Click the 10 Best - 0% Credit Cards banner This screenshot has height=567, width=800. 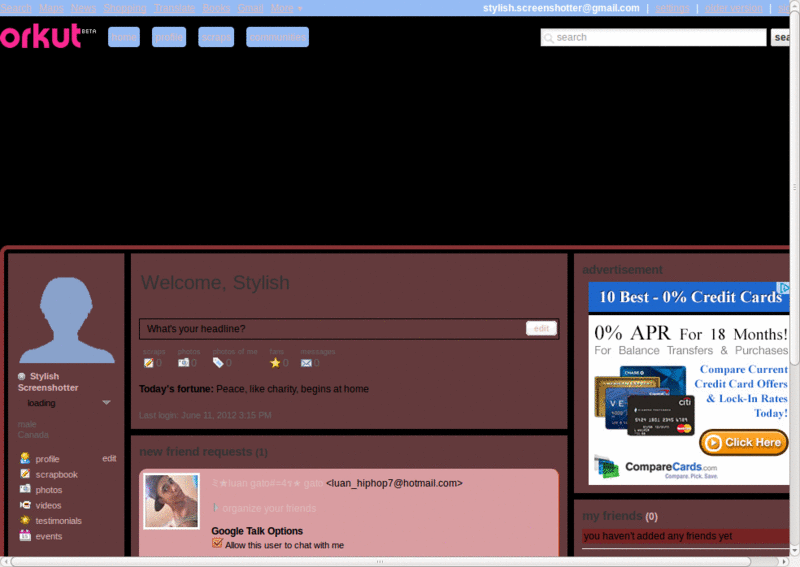tap(689, 297)
